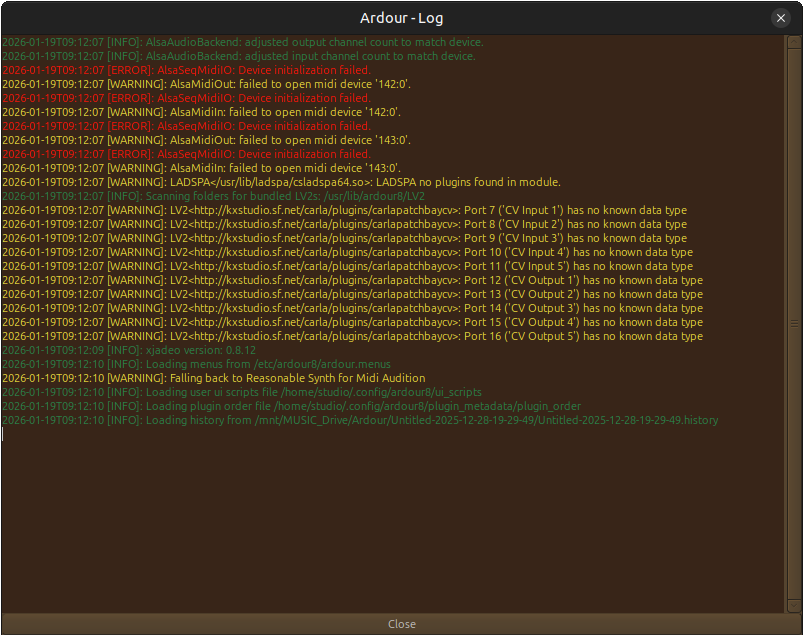Click the 'Ardour - Log' title bar
This screenshot has width=803, height=635.
click(400, 18)
